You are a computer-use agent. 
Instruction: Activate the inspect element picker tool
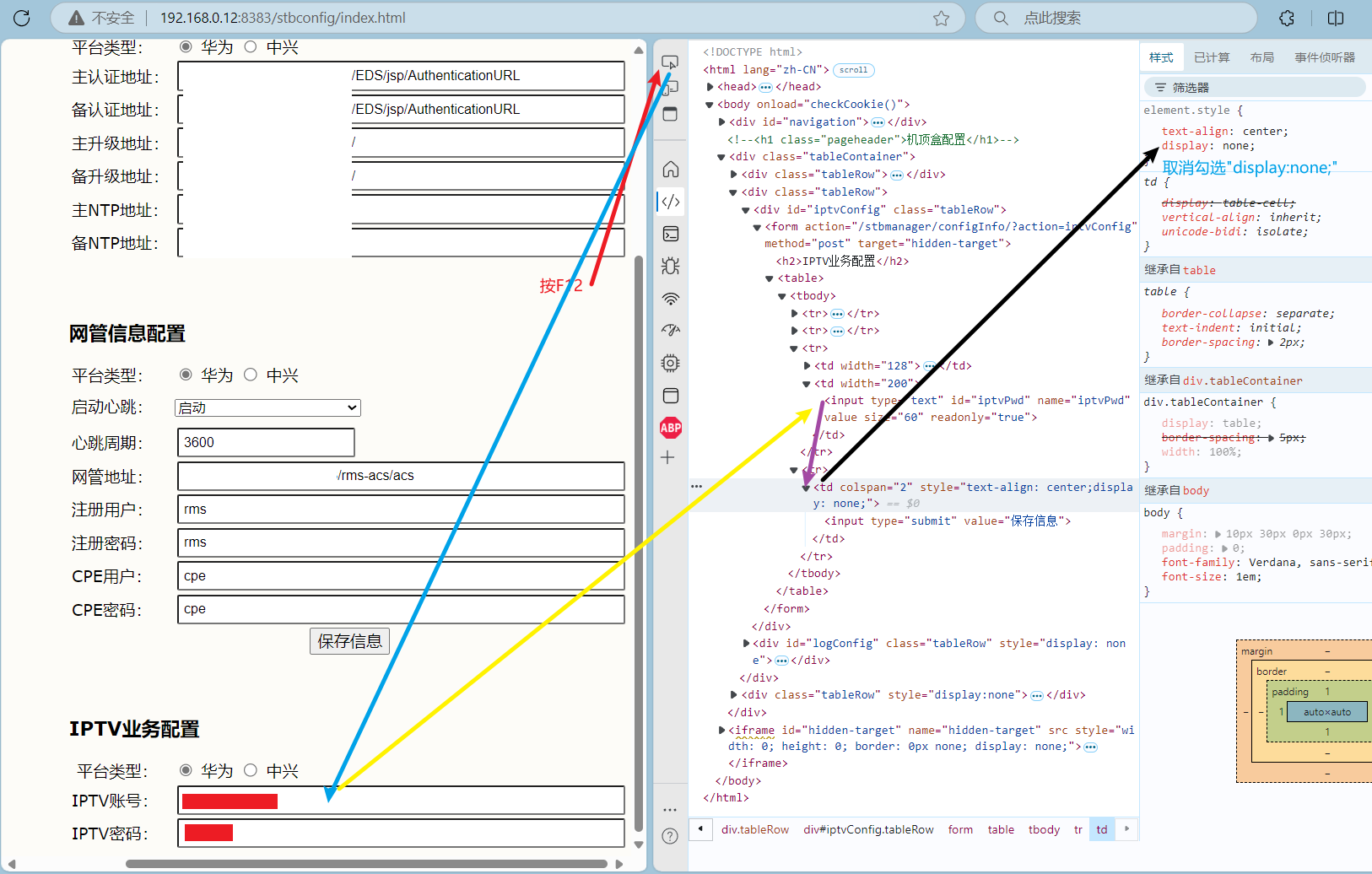(670, 62)
